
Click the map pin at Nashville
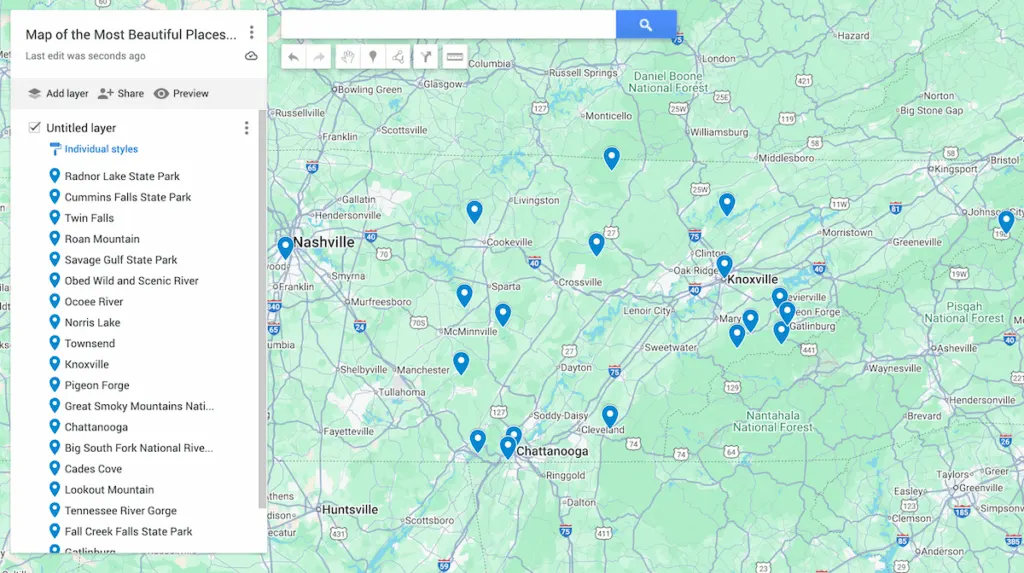[x=285, y=248]
